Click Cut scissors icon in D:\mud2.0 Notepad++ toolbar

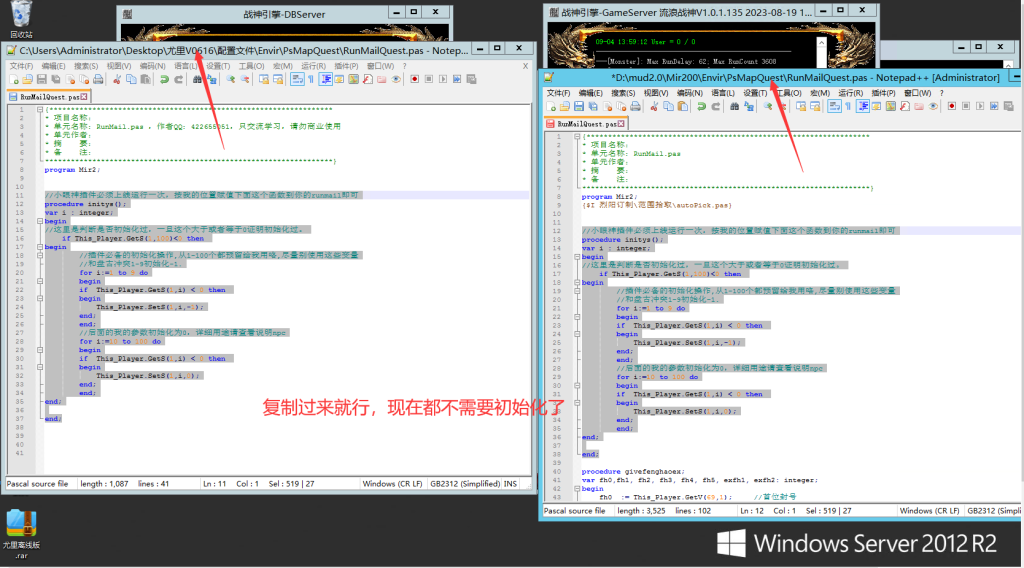[x=653, y=105]
